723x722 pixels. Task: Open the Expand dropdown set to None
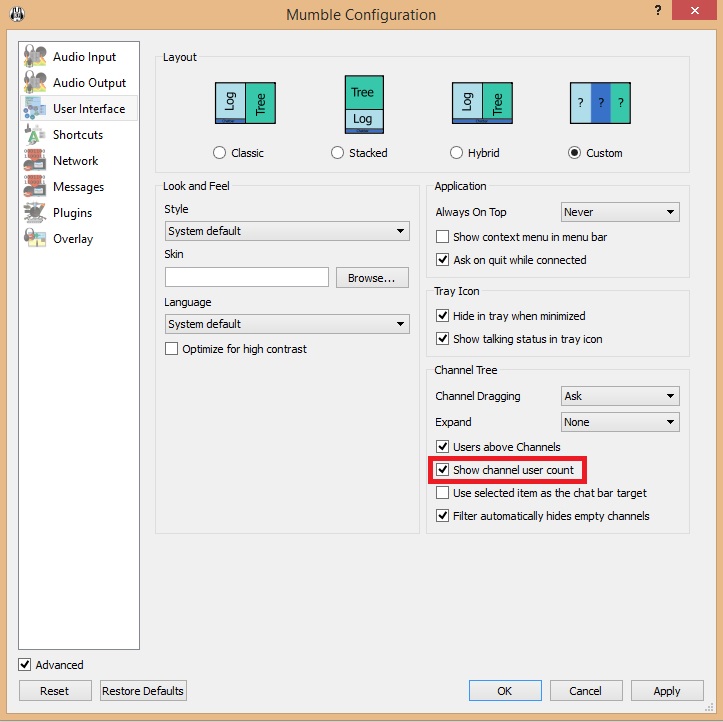pyautogui.click(x=620, y=422)
